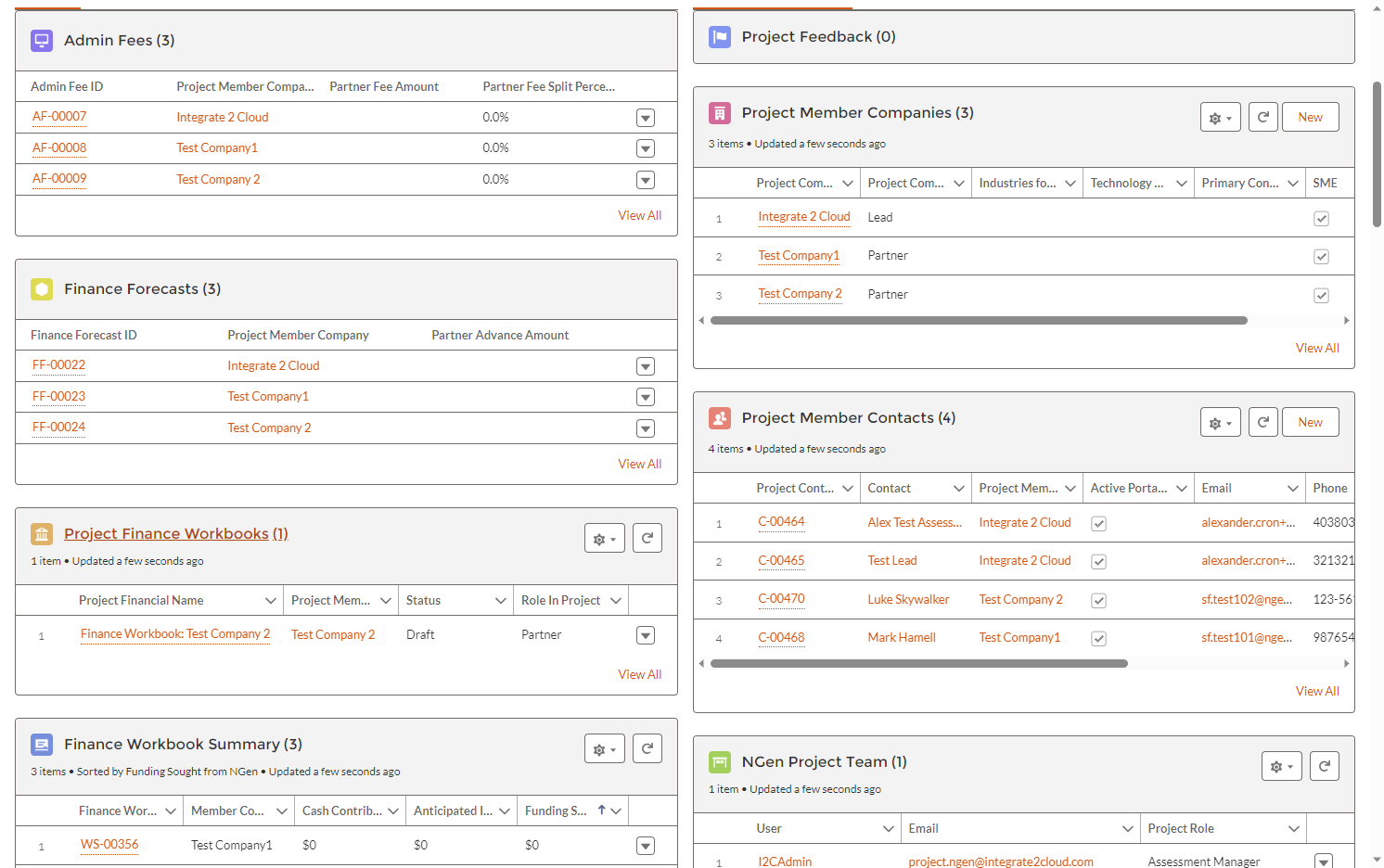Open contact record C-00465

click(781, 561)
